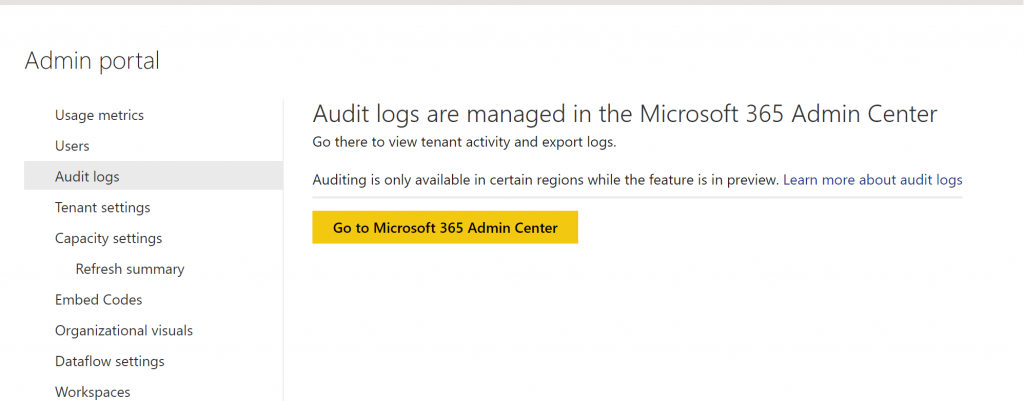Open the Workspaces section
This screenshot has width=1024, height=401.
pyautogui.click(x=93, y=392)
